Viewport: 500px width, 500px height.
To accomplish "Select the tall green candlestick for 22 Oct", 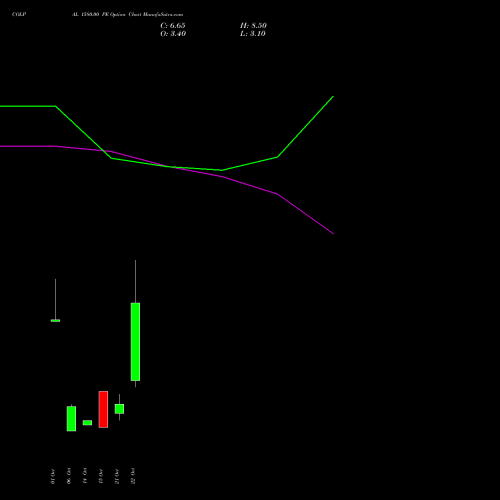I will 135,342.
